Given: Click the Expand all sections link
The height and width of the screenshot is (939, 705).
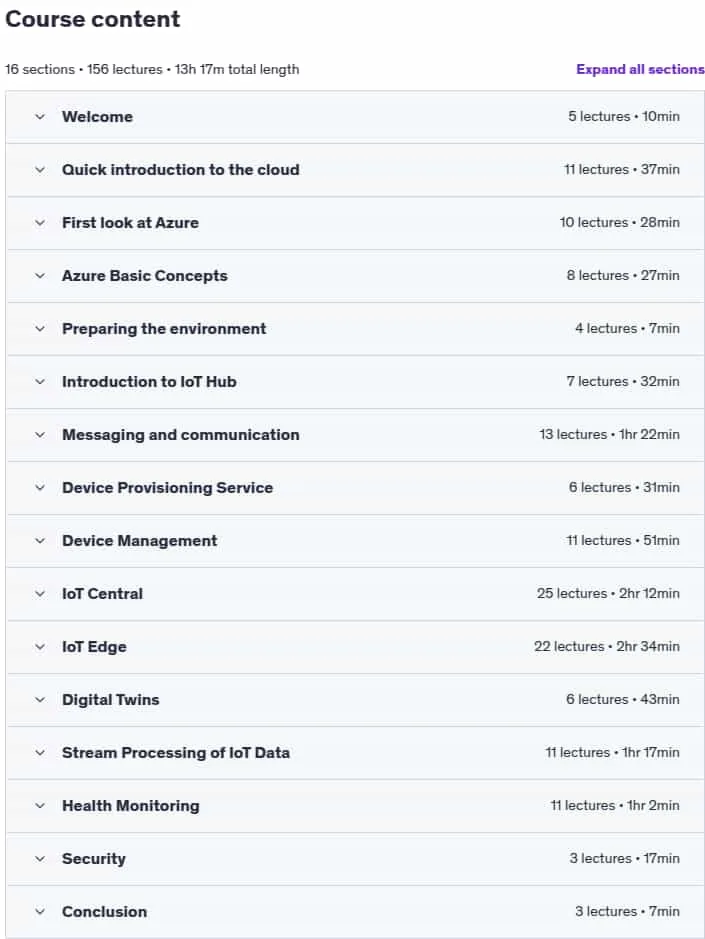Looking at the screenshot, I should click(x=640, y=69).
